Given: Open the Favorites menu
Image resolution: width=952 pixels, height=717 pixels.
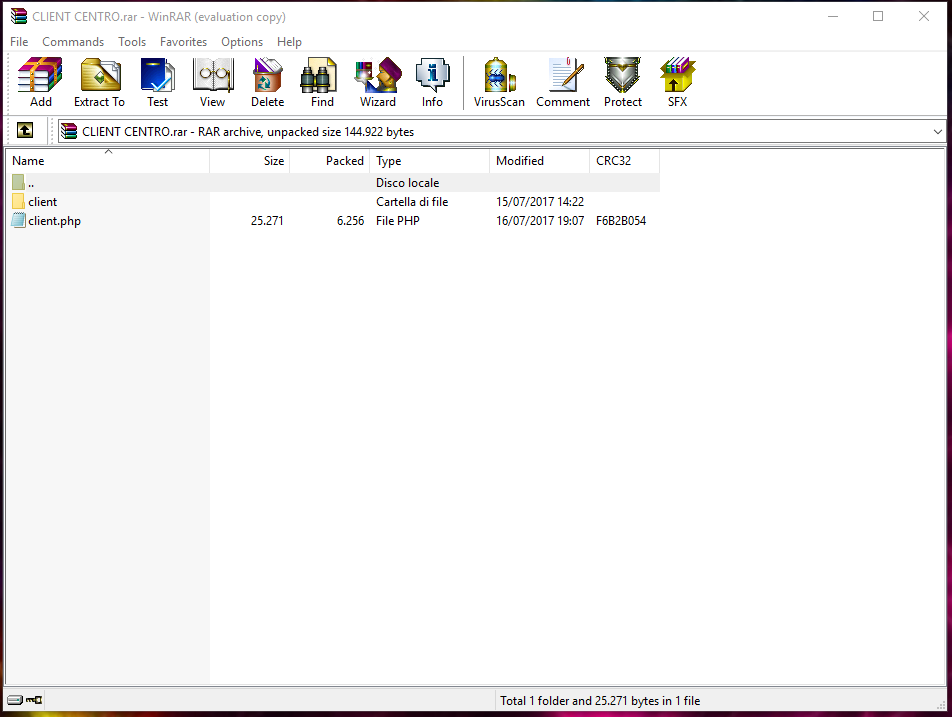Looking at the screenshot, I should pyautogui.click(x=183, y=42).
